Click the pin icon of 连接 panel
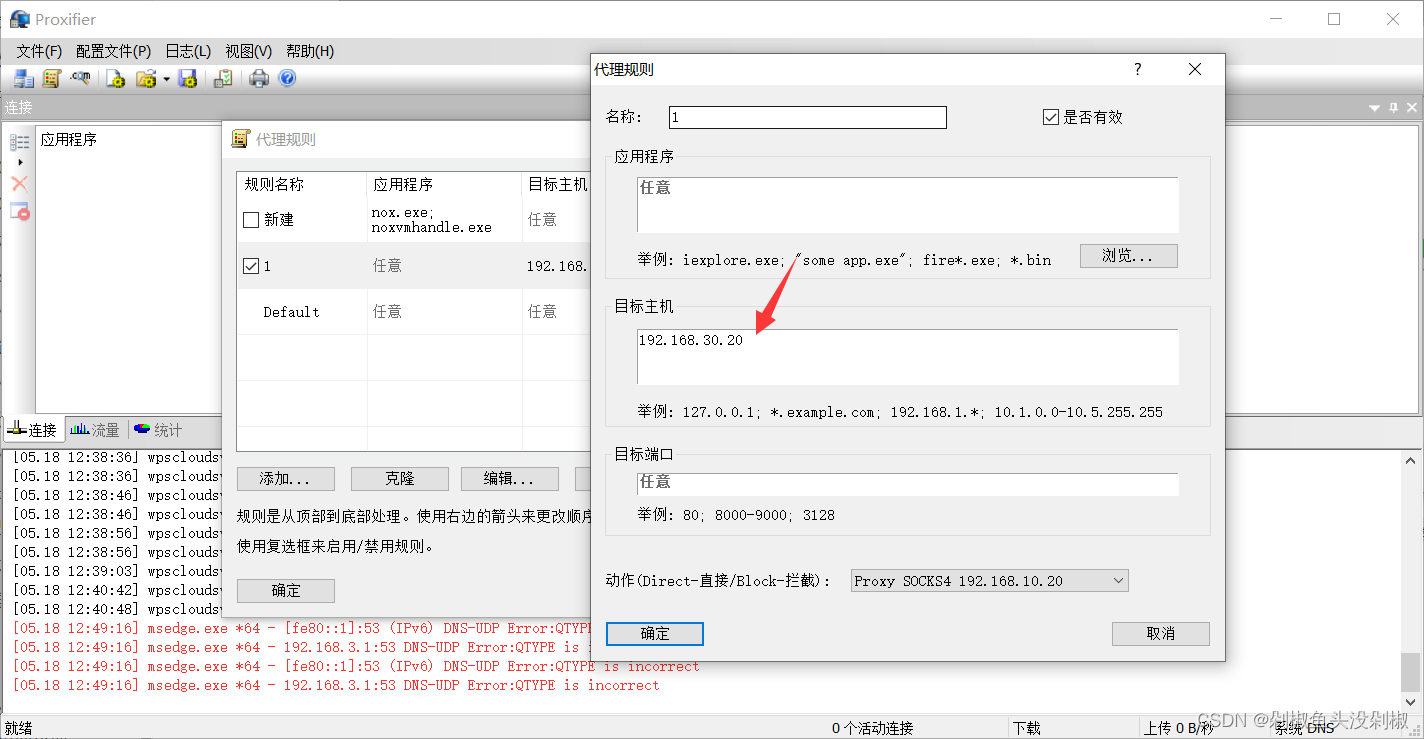The width and height of the screenshot is (1424, 739). [1393, 107]
